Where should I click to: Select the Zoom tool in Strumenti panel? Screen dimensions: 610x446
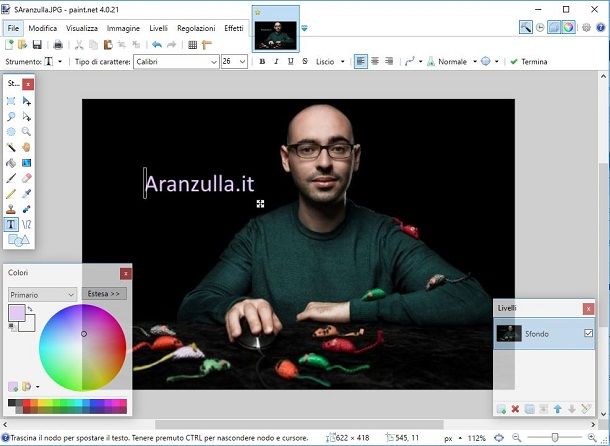(26, 132)
